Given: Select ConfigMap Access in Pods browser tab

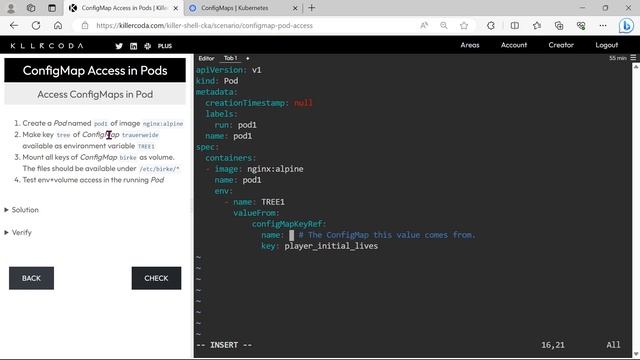Looking at the screenshot, I should (x=124, y=8).
